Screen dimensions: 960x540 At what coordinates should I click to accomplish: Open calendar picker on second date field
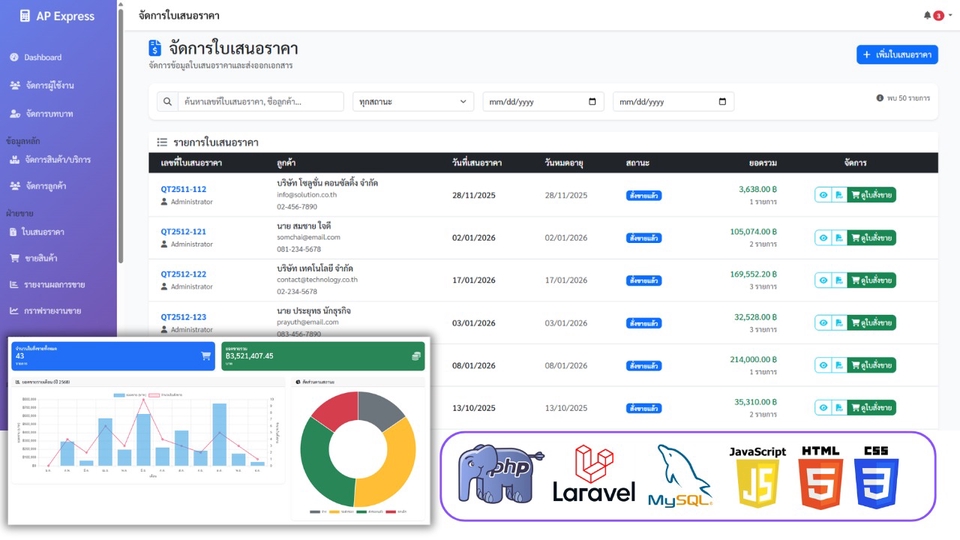(x=722, y=102)
